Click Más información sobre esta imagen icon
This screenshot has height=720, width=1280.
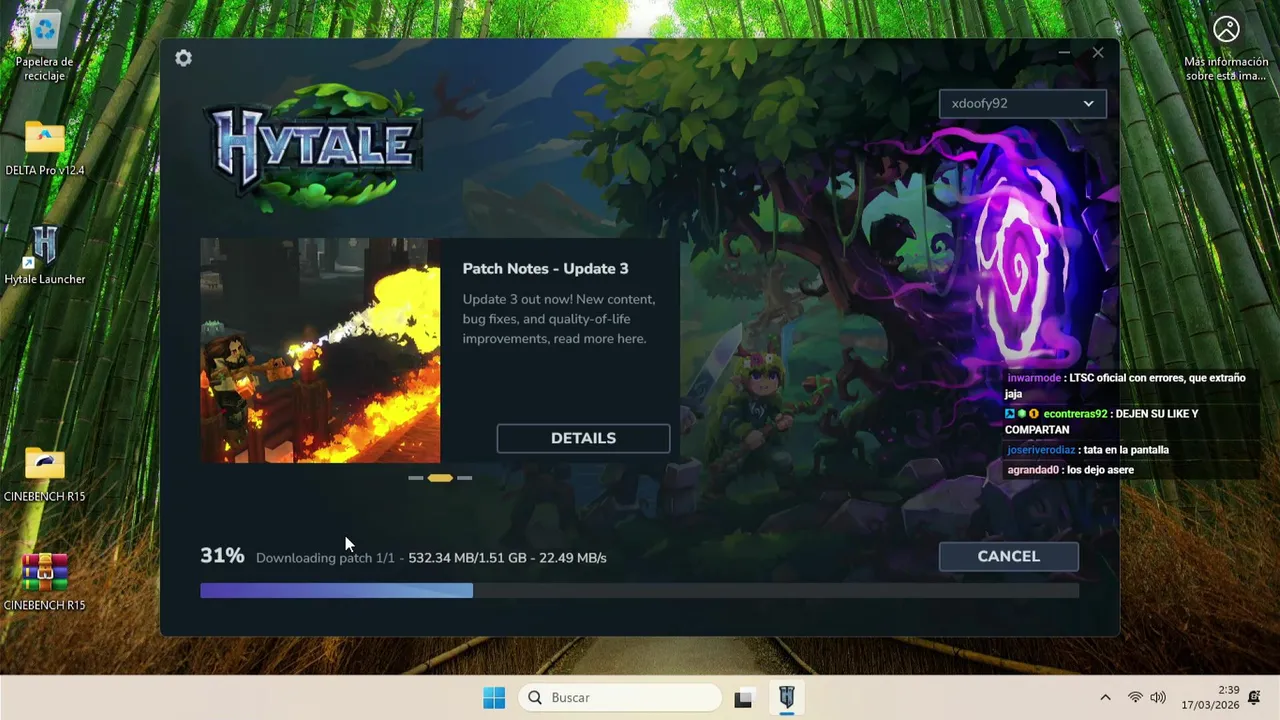[1226, 47]
